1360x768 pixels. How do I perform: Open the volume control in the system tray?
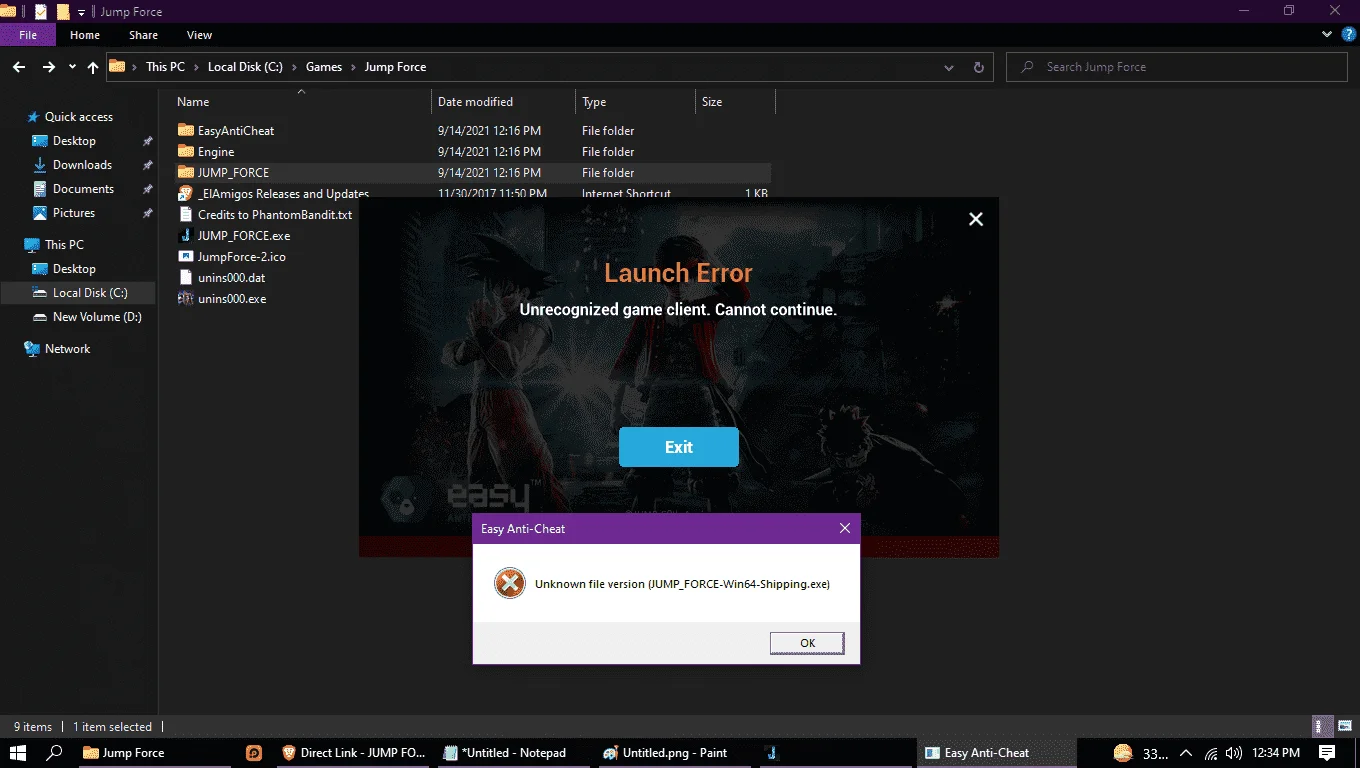click(x=1234, y=753)
